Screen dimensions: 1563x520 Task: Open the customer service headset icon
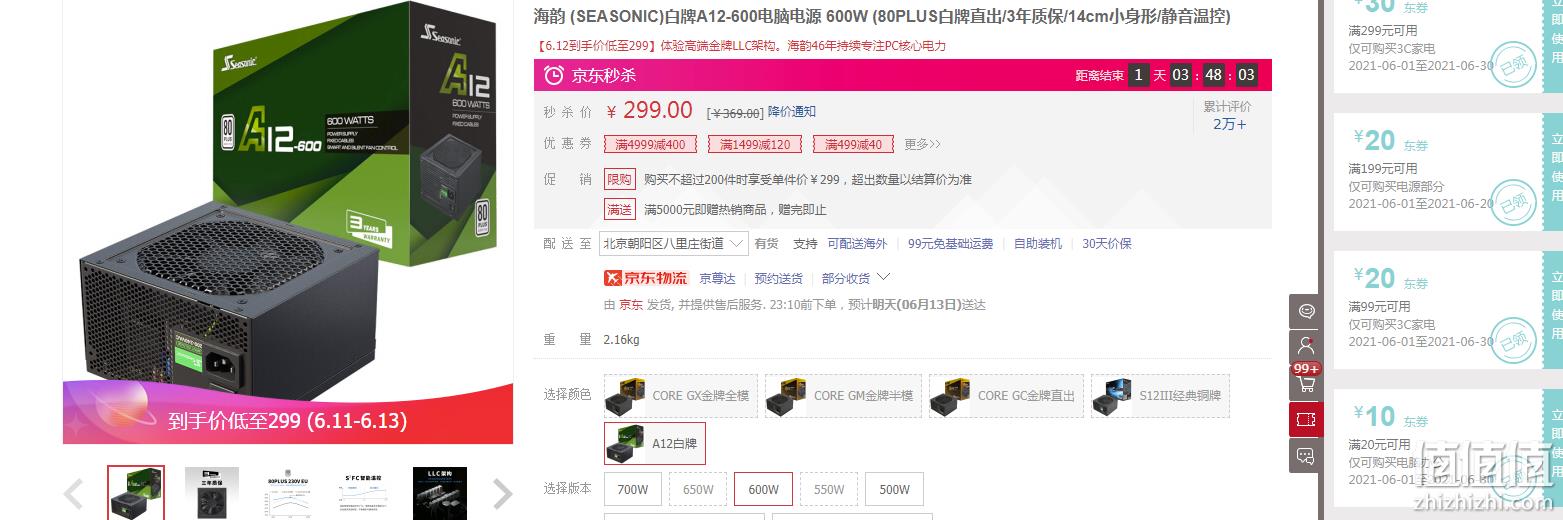point(1306,311)
